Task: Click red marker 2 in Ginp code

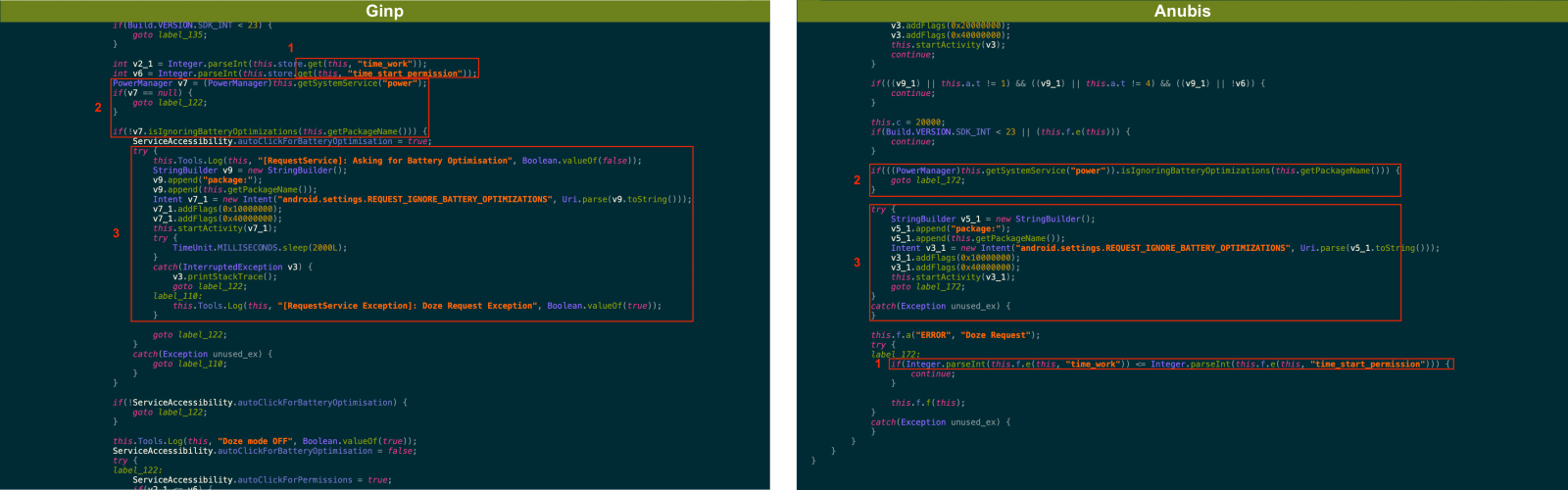Action: [x=98, y=108]
